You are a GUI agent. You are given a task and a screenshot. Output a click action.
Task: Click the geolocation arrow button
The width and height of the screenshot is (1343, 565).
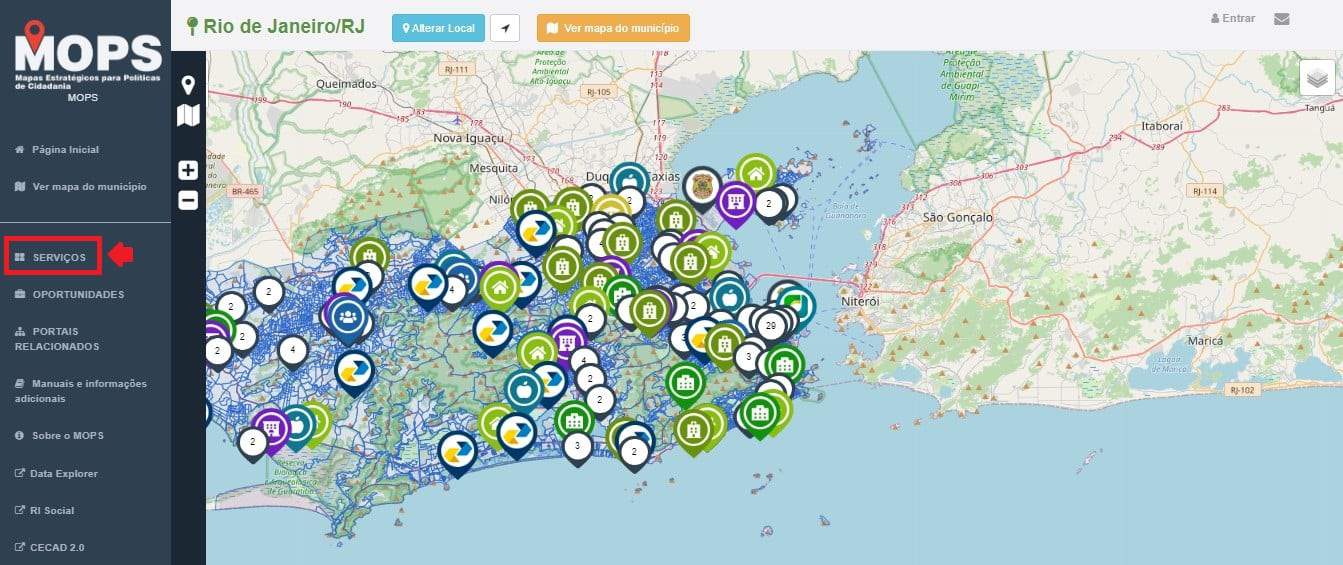coord(506,28)
